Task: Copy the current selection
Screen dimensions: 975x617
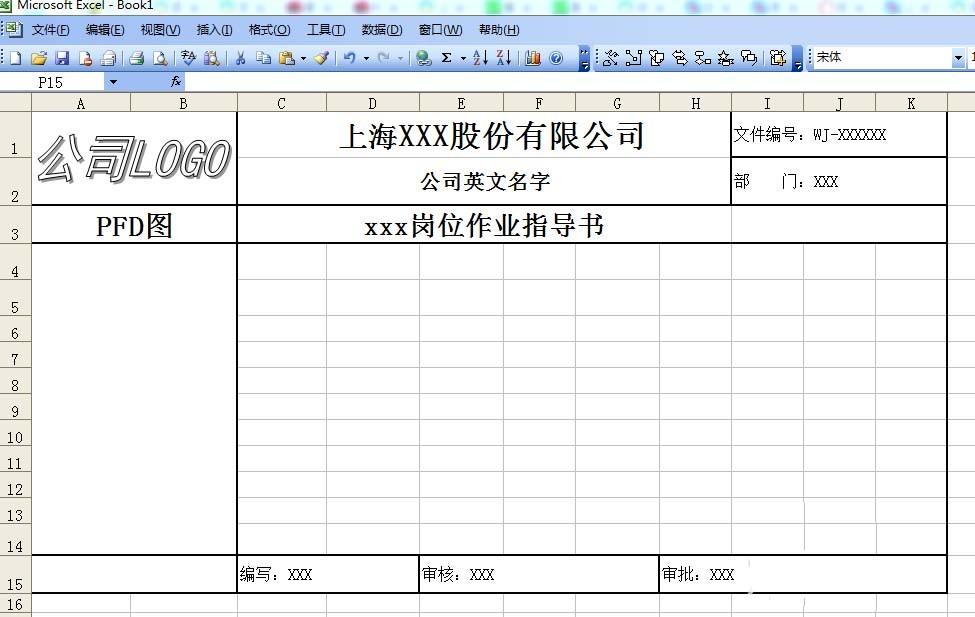Action: click(x=264, y=57)
